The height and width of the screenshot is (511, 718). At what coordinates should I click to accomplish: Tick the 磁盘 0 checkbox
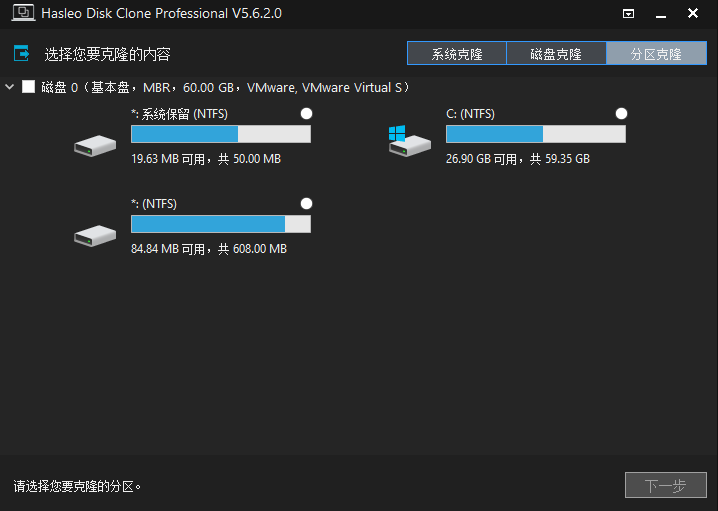[x=28, y=87]
